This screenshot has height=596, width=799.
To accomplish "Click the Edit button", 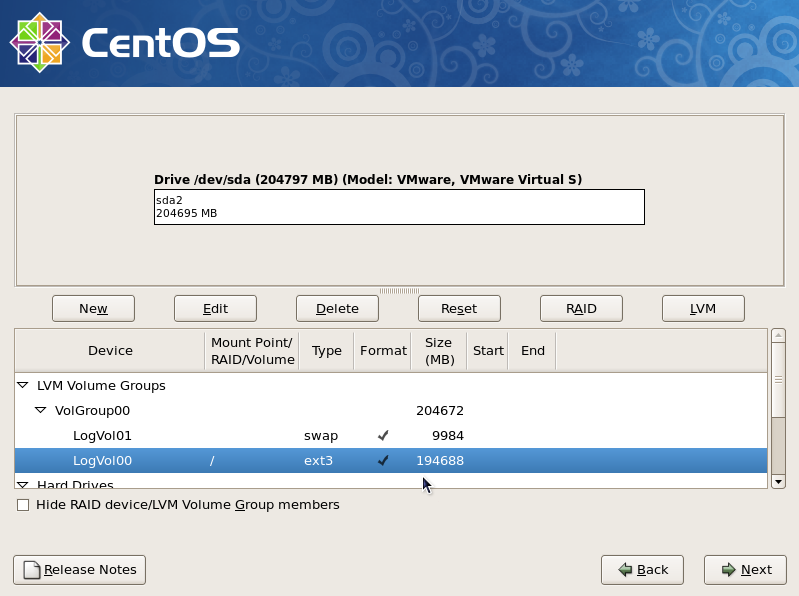I will click(215, 309).
